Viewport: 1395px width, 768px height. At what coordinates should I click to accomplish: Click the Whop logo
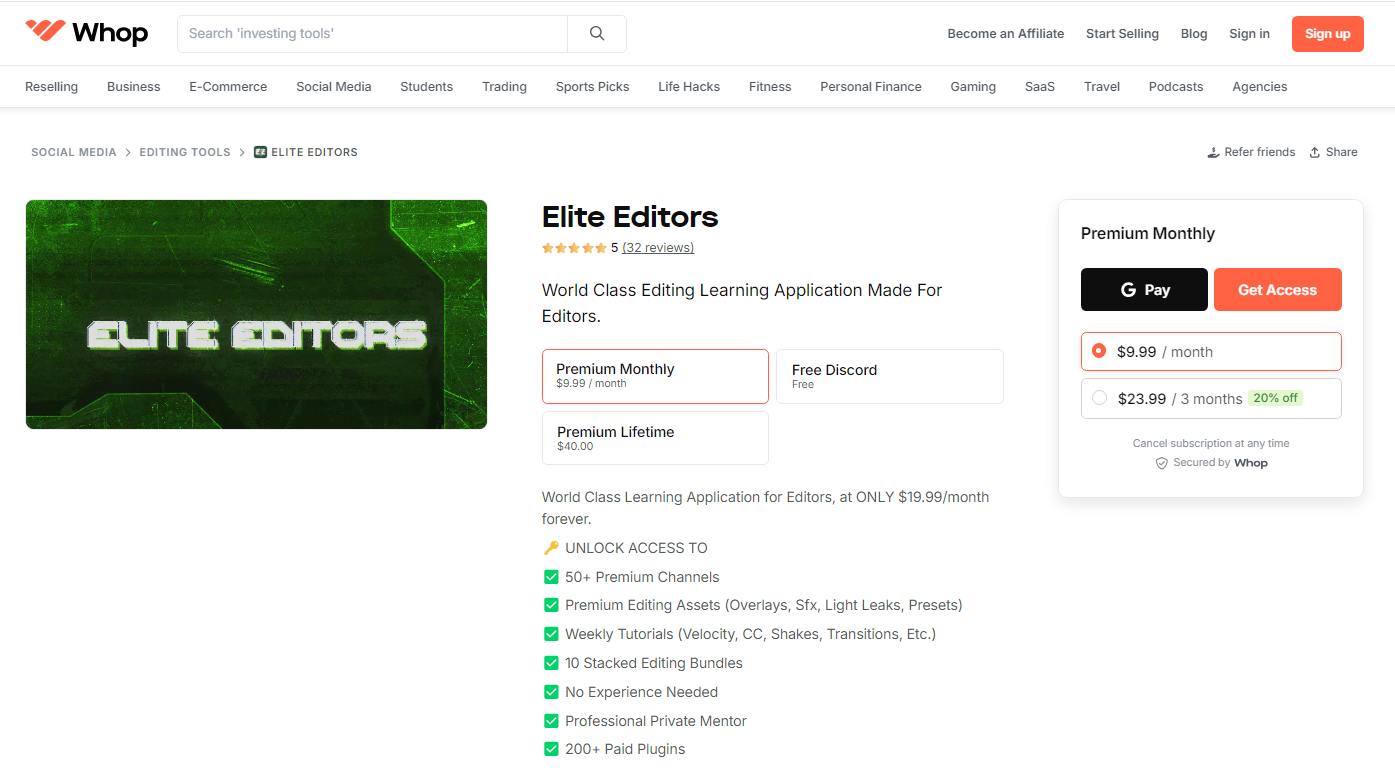pyautogui.click(x=86, y=32)
